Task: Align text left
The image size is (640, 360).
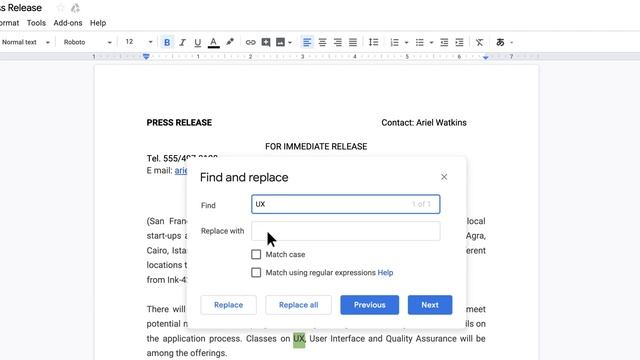Action: (307, 42)
